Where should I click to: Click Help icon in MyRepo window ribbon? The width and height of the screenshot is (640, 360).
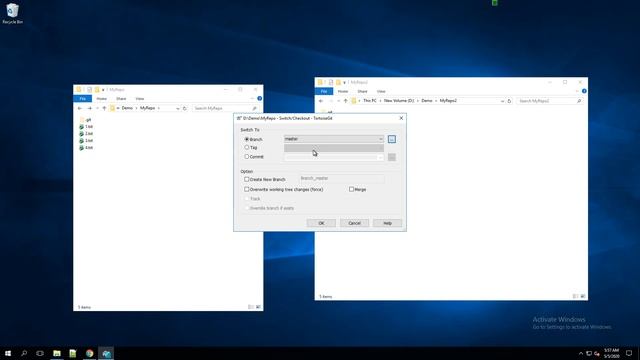pos(259,98)
